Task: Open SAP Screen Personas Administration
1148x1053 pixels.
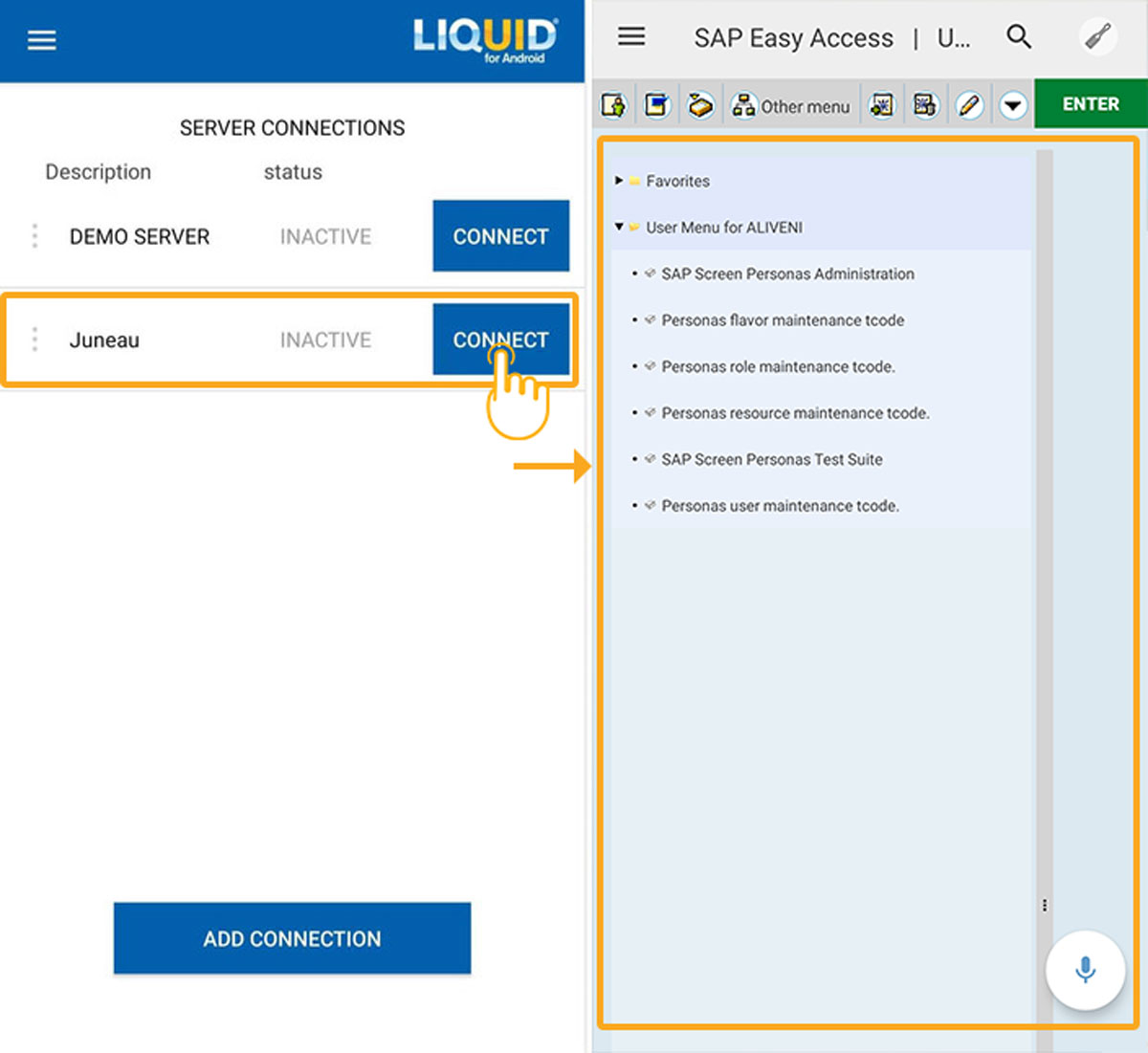Action: coord(787,274)
